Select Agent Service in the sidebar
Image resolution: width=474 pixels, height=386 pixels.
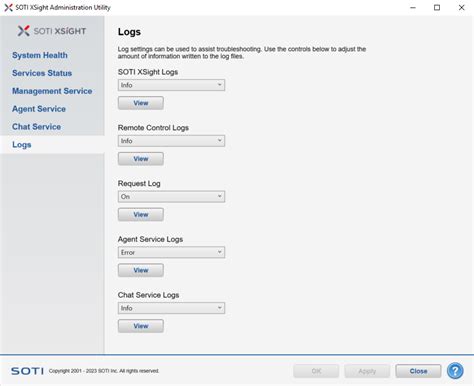39,109
